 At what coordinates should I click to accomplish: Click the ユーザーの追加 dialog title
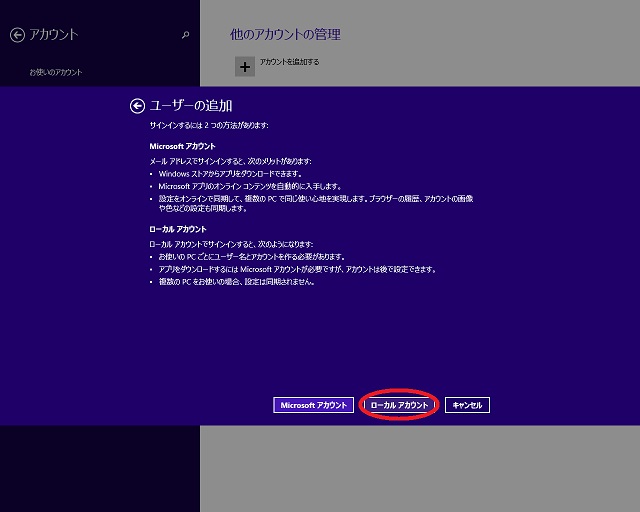(191, 105)
